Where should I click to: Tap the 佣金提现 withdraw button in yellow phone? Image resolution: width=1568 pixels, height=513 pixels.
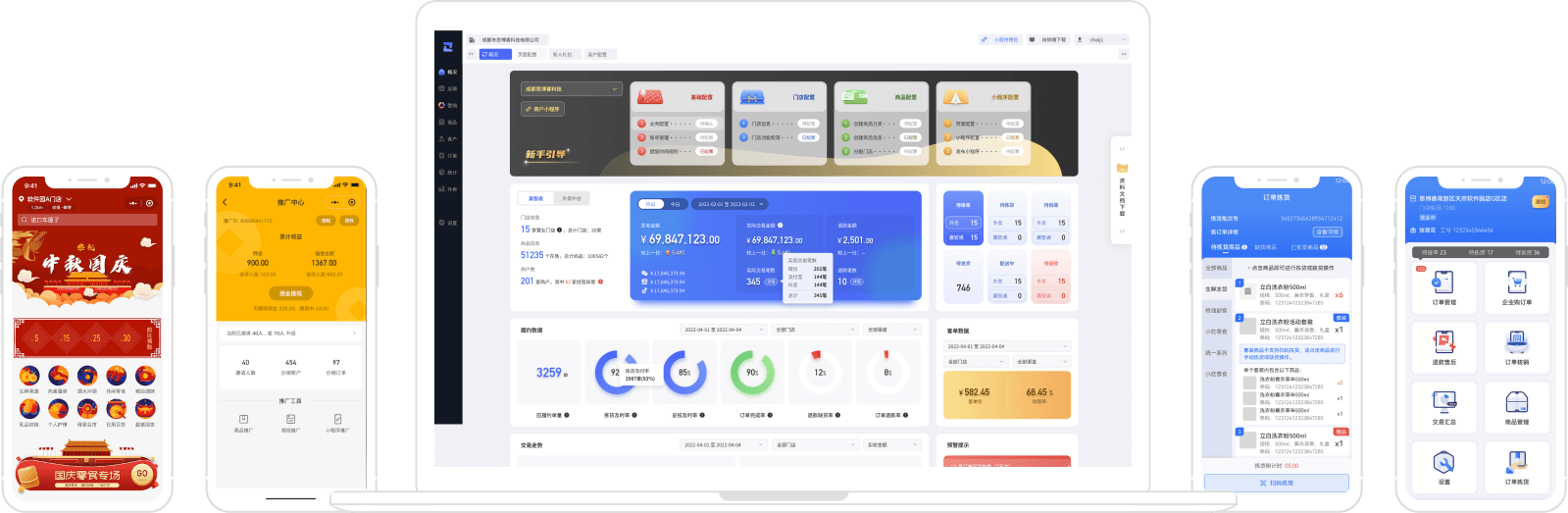[x=290, y=293]
